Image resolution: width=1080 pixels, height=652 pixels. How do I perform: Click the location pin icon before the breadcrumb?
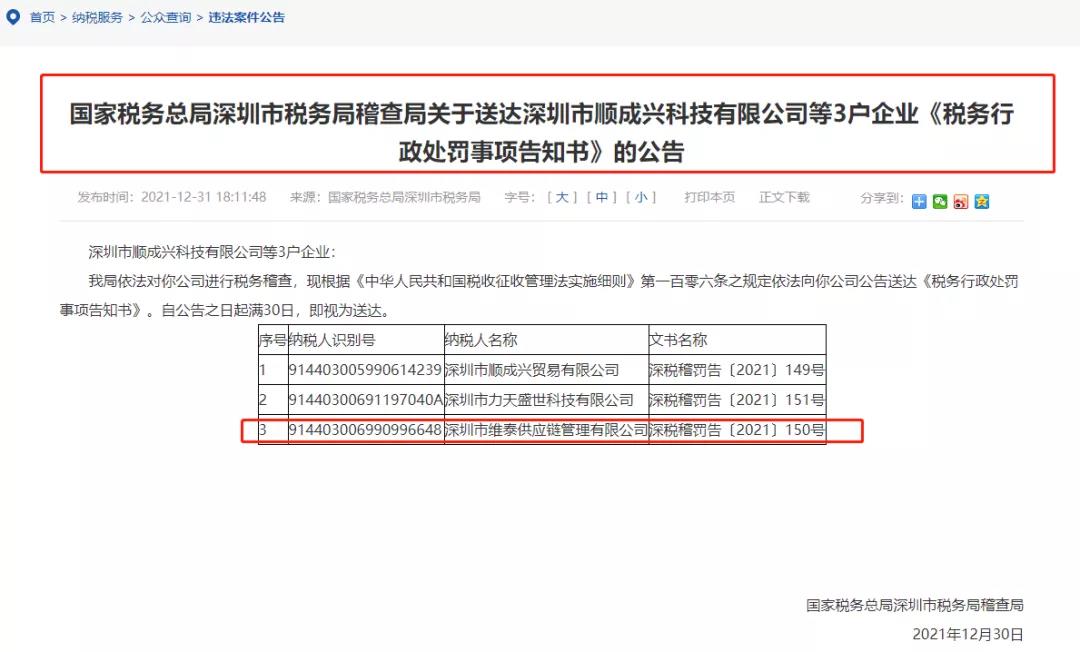coord(11,17)
